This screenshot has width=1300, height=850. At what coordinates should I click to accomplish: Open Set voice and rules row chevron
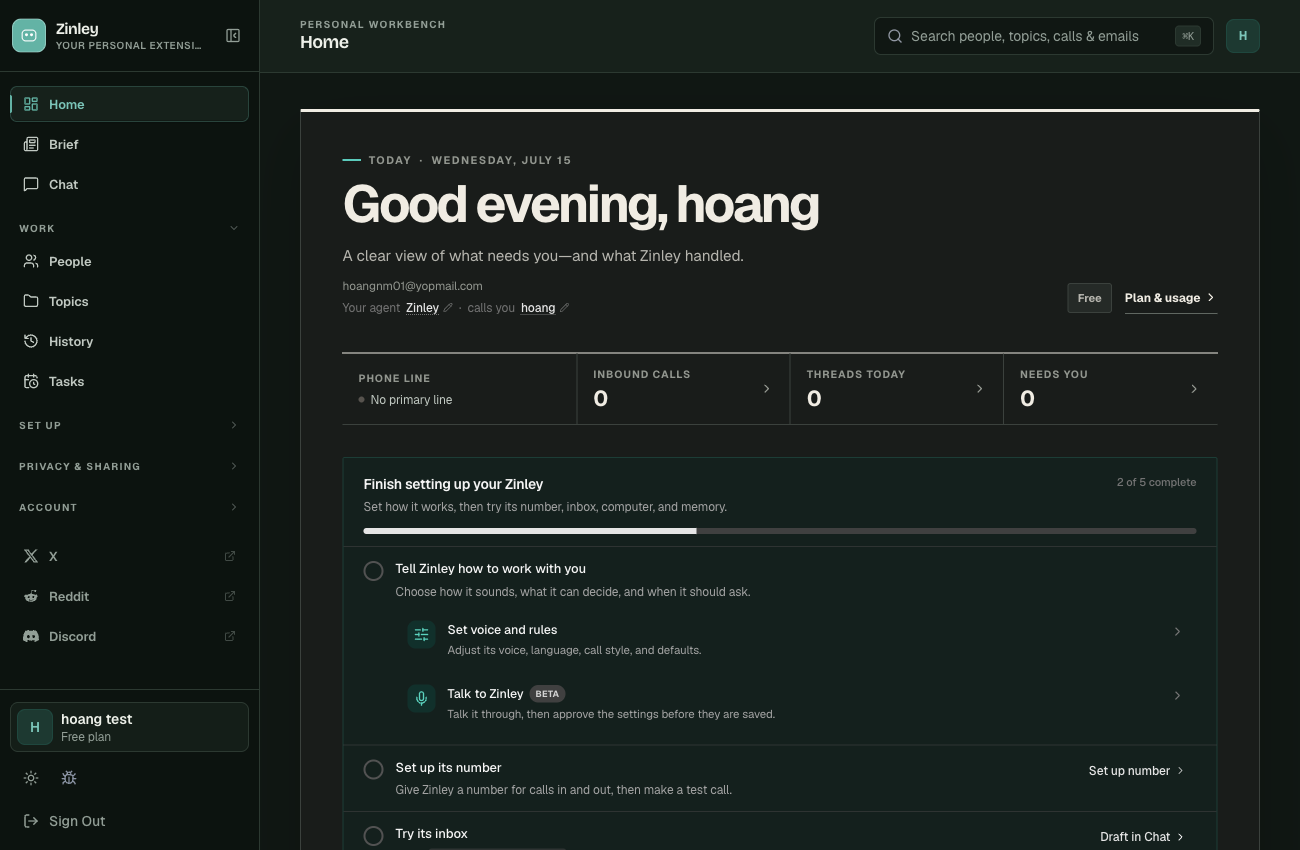pyautogui.click(x=1177, y=631)
